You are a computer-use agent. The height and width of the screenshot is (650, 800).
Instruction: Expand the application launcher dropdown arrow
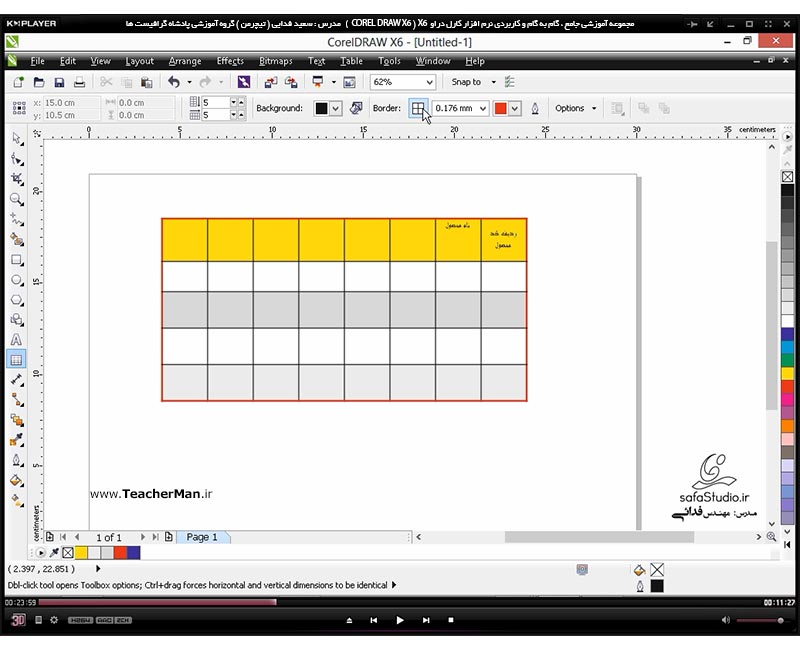point(334,82)
